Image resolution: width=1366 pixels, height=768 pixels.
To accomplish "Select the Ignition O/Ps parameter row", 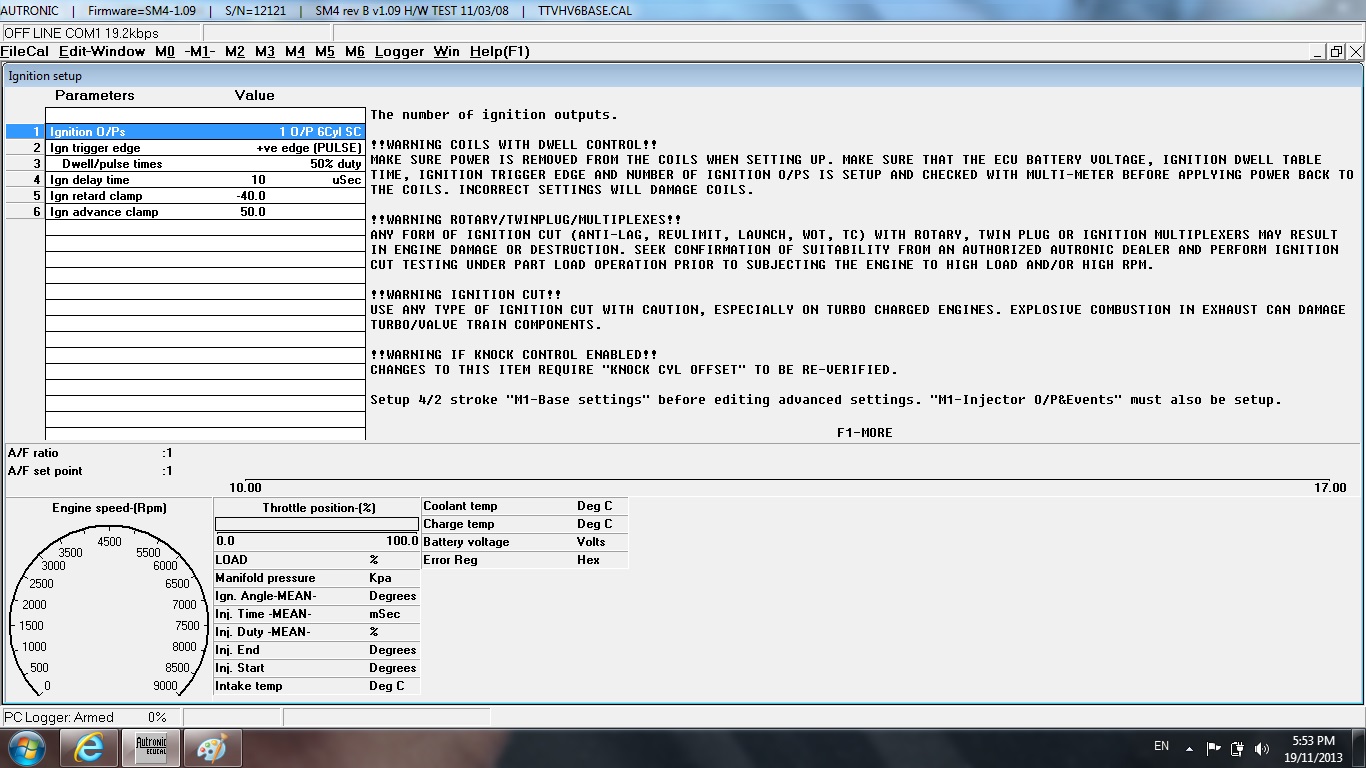I will point(186,131).
